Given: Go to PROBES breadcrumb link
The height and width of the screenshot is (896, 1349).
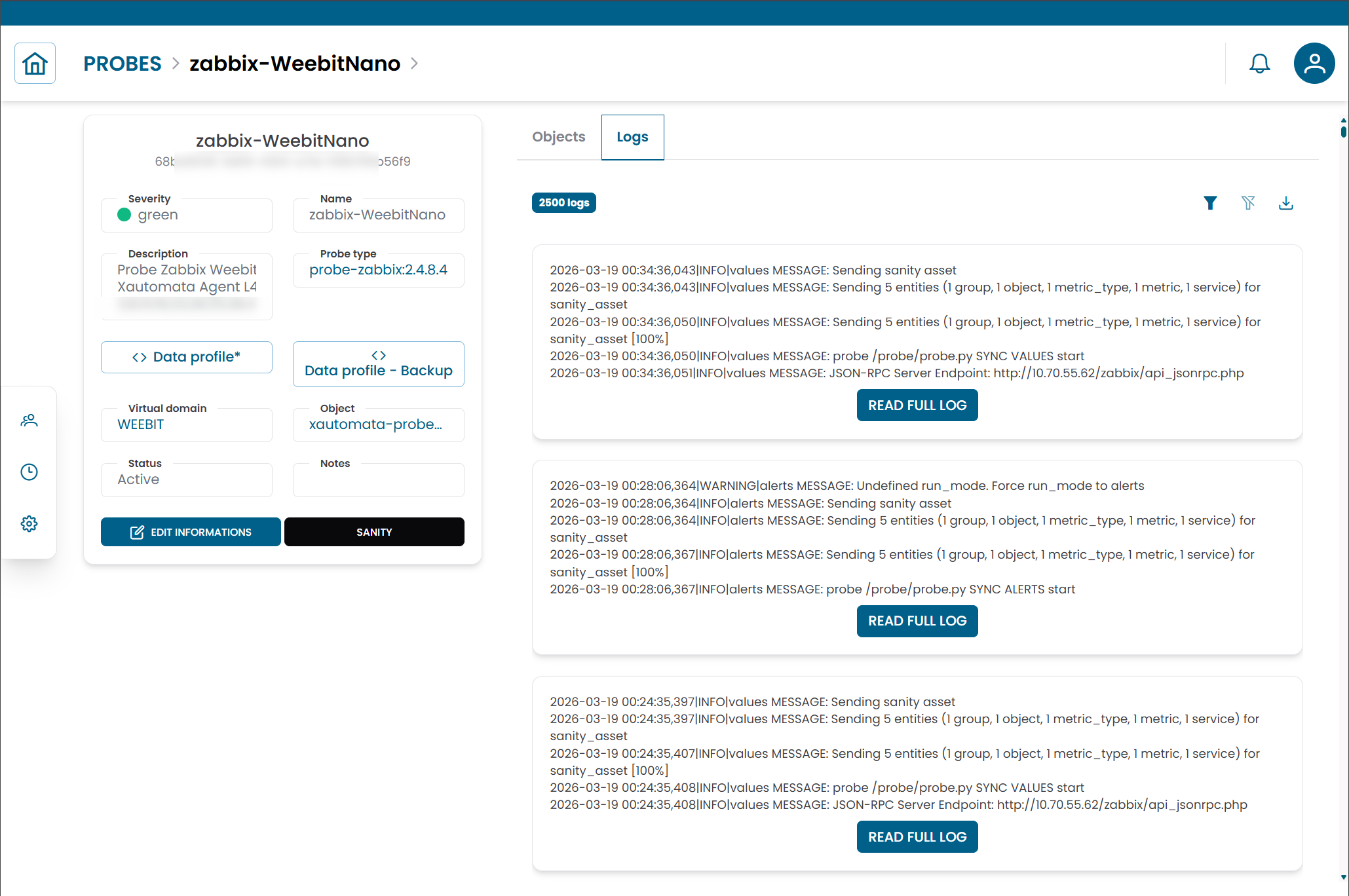Looking at the screenshot, I should (x=122, y=64).
